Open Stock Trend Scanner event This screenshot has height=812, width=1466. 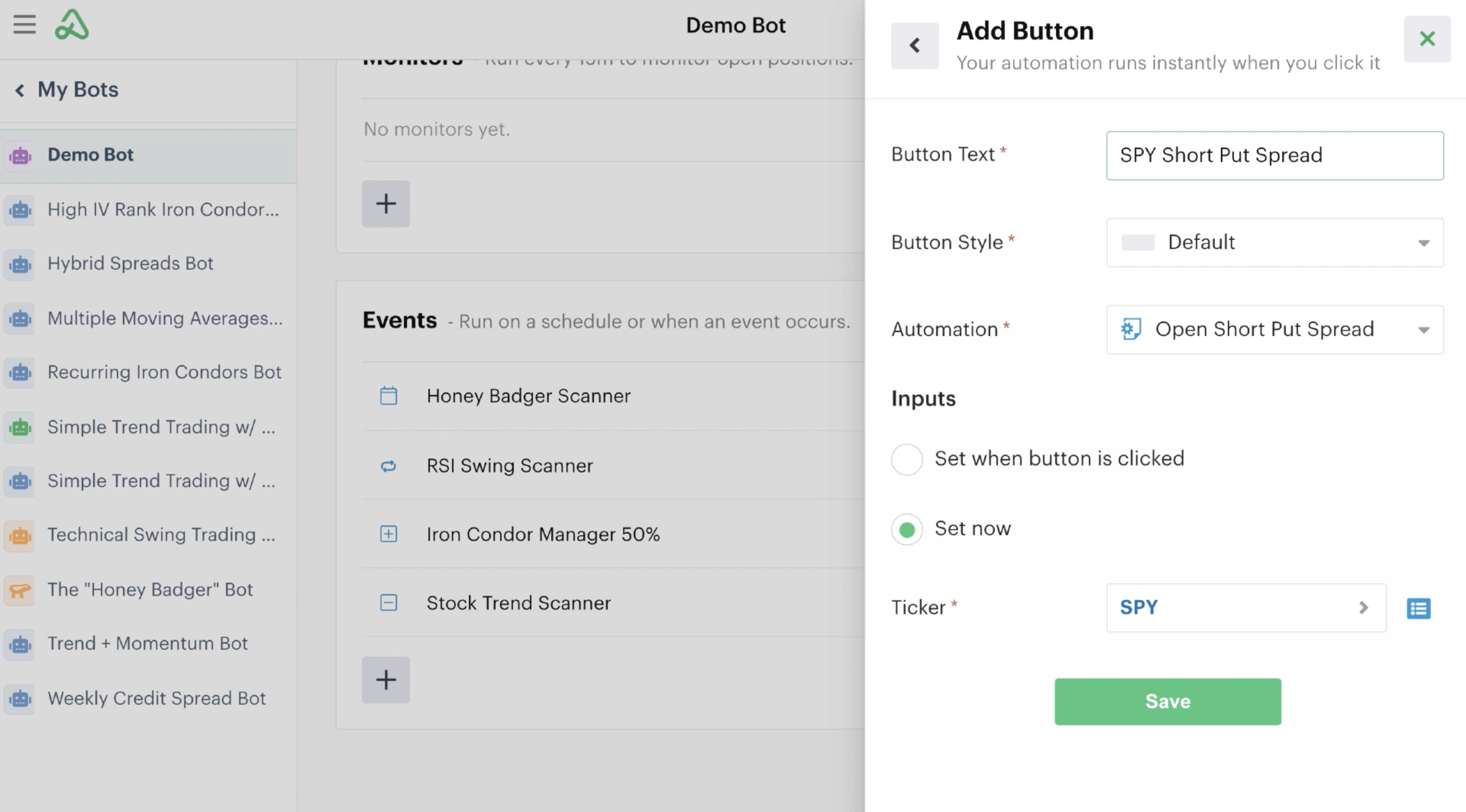[519, 603]
